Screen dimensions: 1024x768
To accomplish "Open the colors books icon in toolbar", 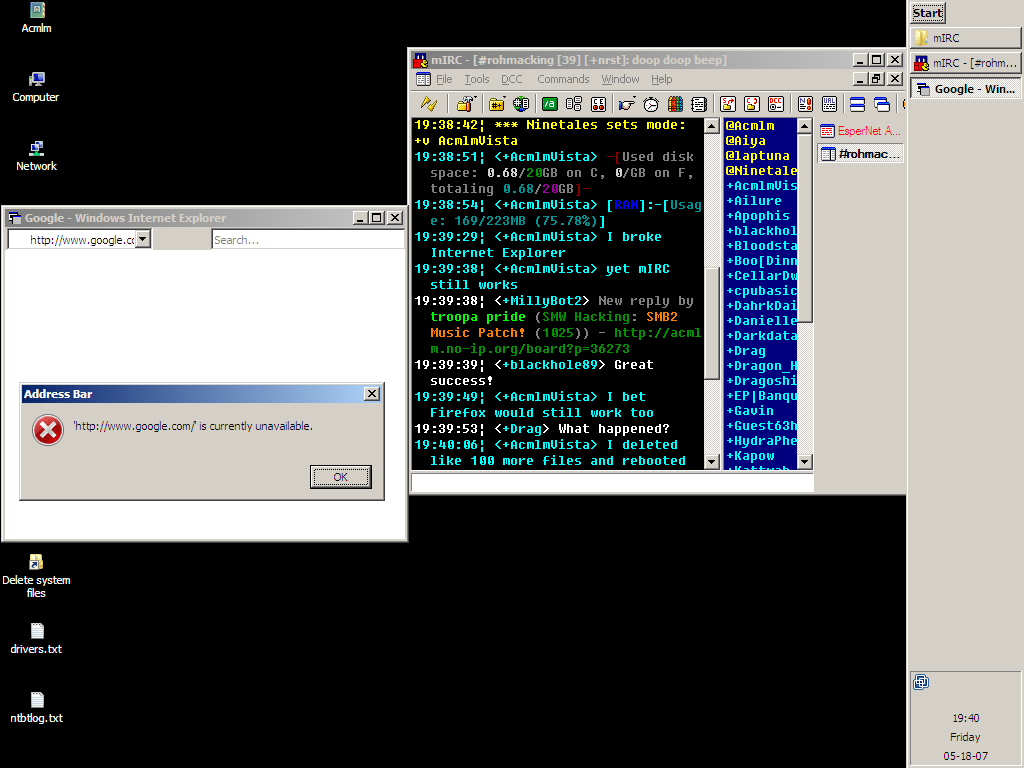I will tap(675, 104).
